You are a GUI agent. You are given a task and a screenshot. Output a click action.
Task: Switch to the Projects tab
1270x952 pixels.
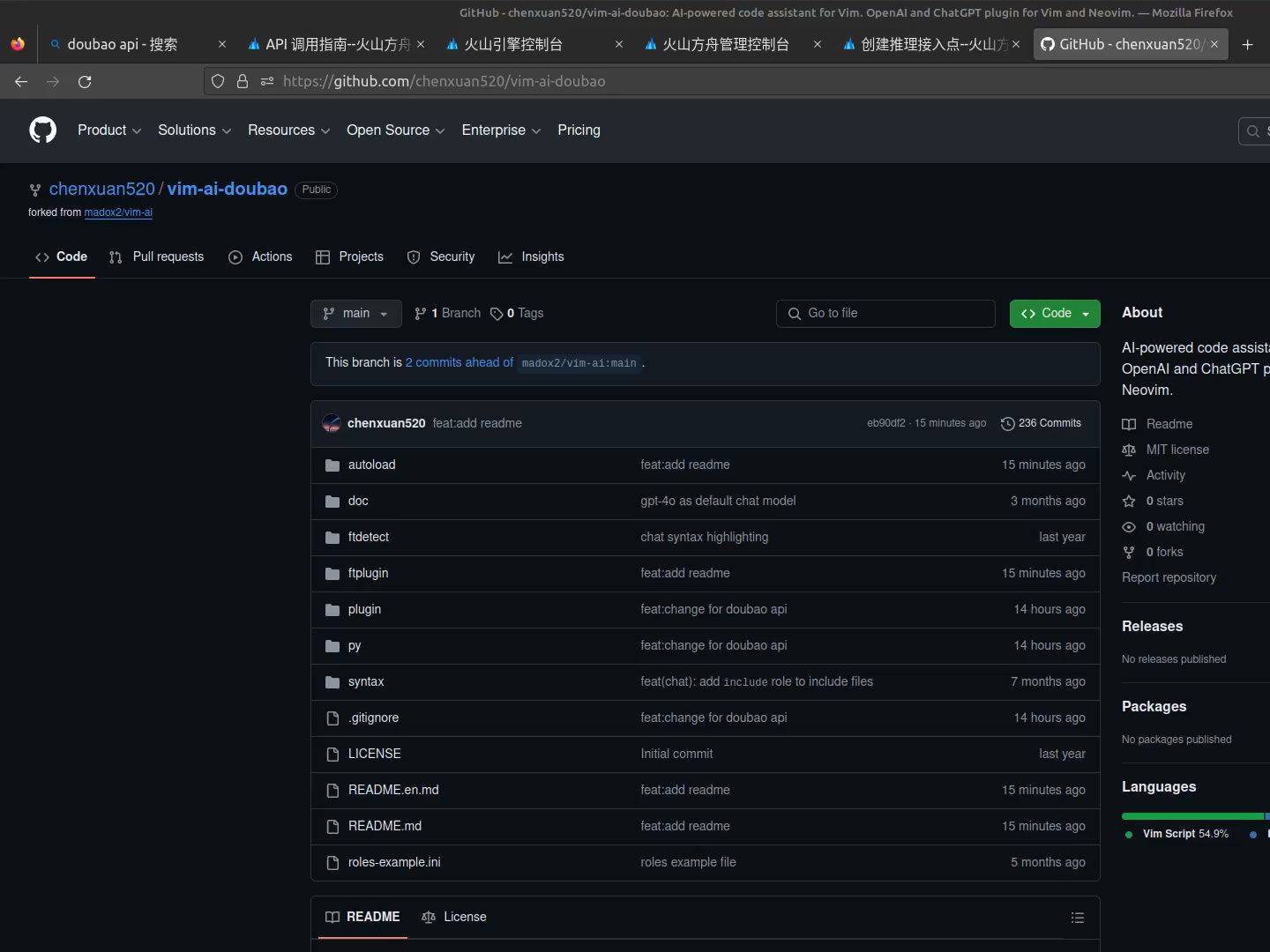(x=349, y=257)
